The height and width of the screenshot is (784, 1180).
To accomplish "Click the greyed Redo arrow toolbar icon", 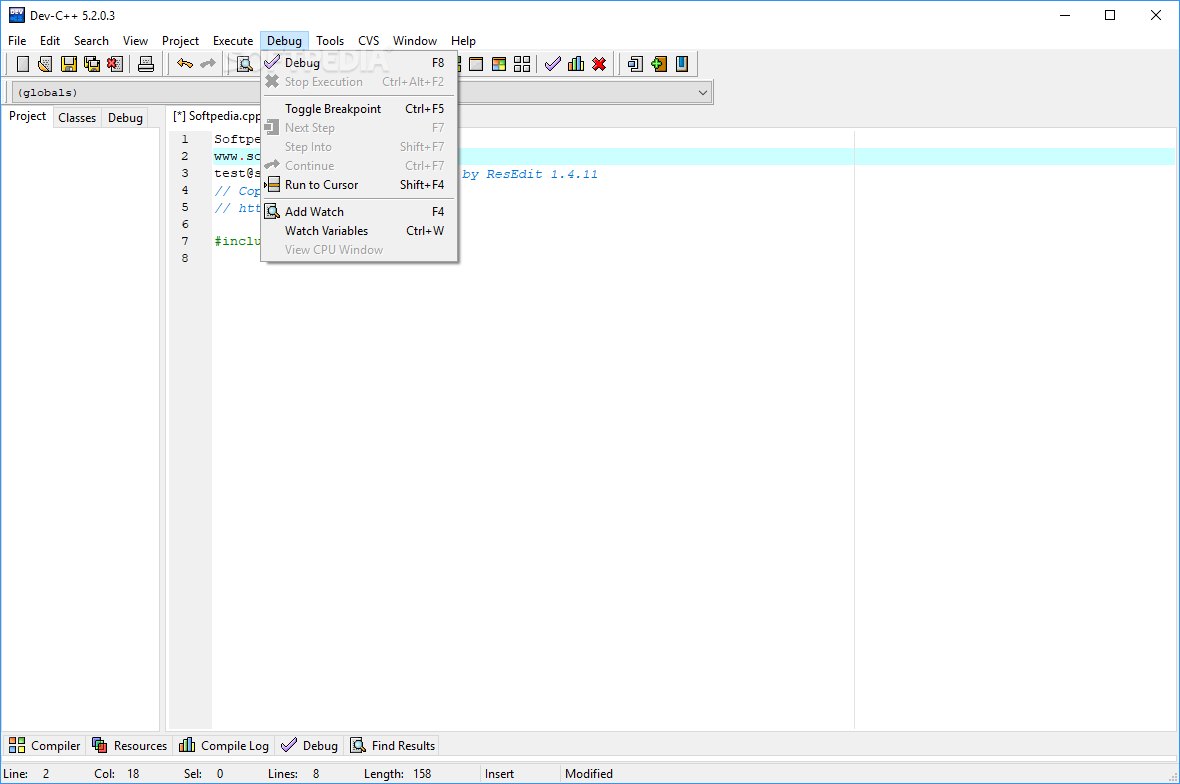I will pyautogui.click(x=208, y=64).
